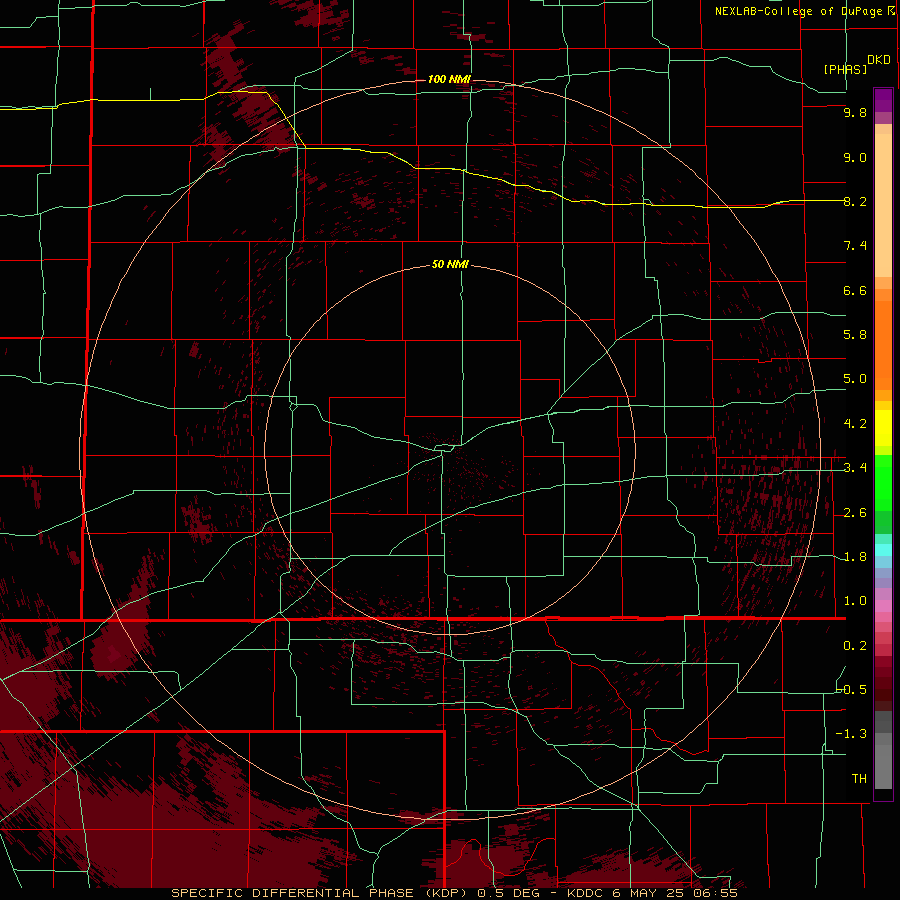Click the 5.0 value on the color scale
This screenshot has width=900, height=900.
point(855,379)
